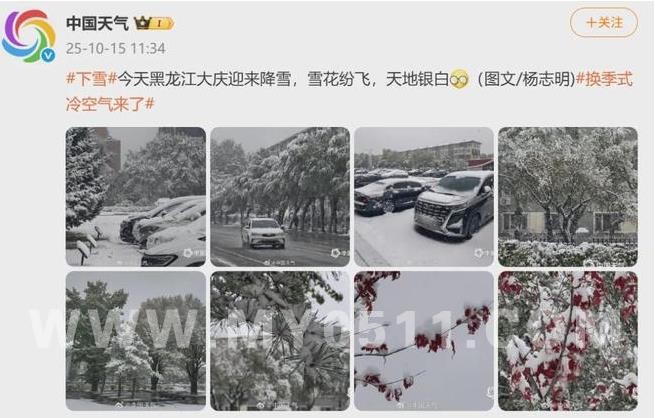Click the watermark icon on driving car photo
The width and height of the screenshot is (655, 418).
coord(335,253)
